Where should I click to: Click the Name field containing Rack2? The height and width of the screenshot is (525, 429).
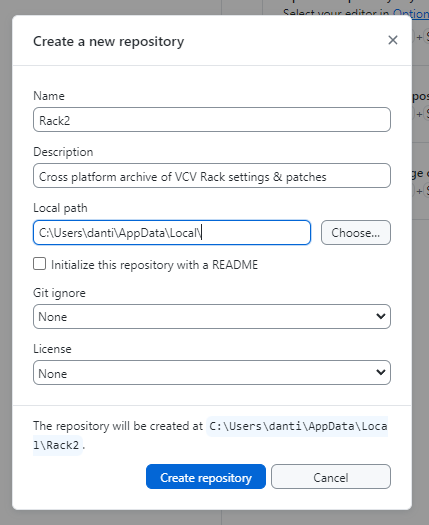(x=212, y=120)
